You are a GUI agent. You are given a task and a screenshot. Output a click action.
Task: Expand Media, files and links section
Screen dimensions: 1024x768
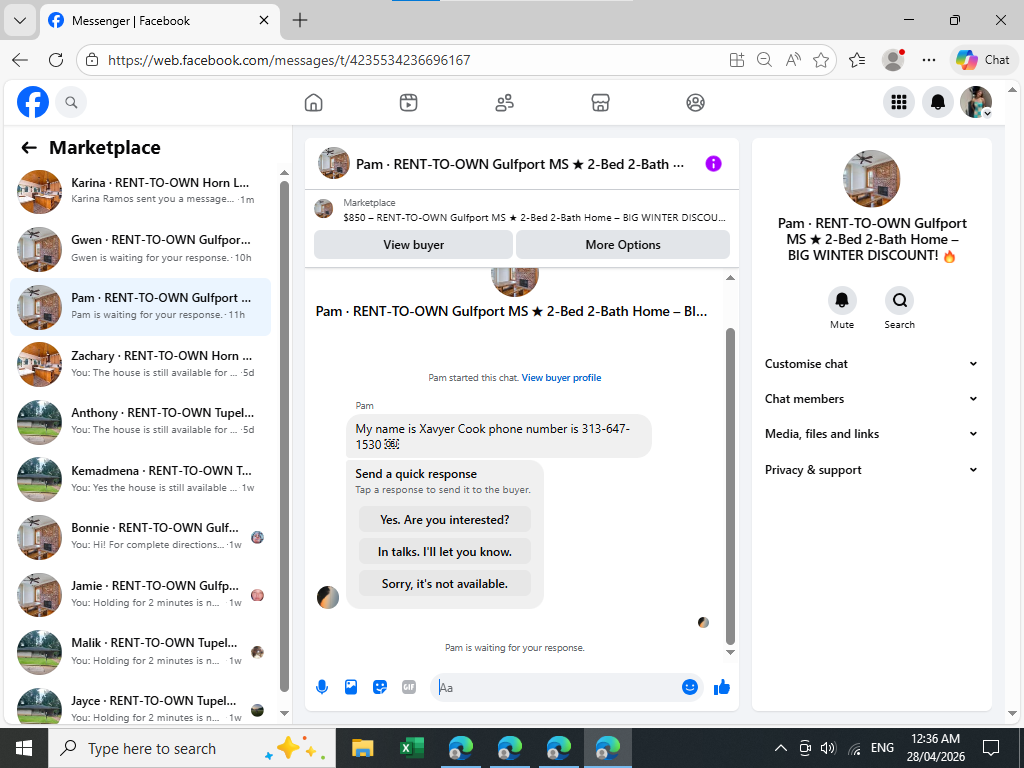click(x=871, y=434)
